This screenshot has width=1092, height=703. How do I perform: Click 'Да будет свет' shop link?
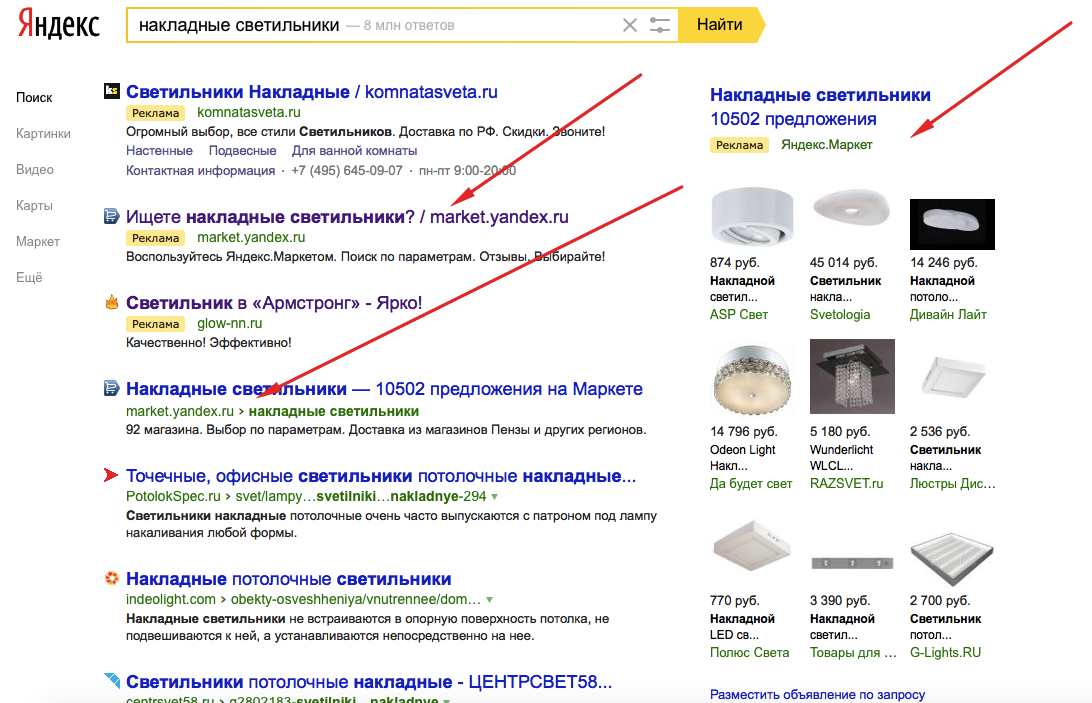(751, 484)
